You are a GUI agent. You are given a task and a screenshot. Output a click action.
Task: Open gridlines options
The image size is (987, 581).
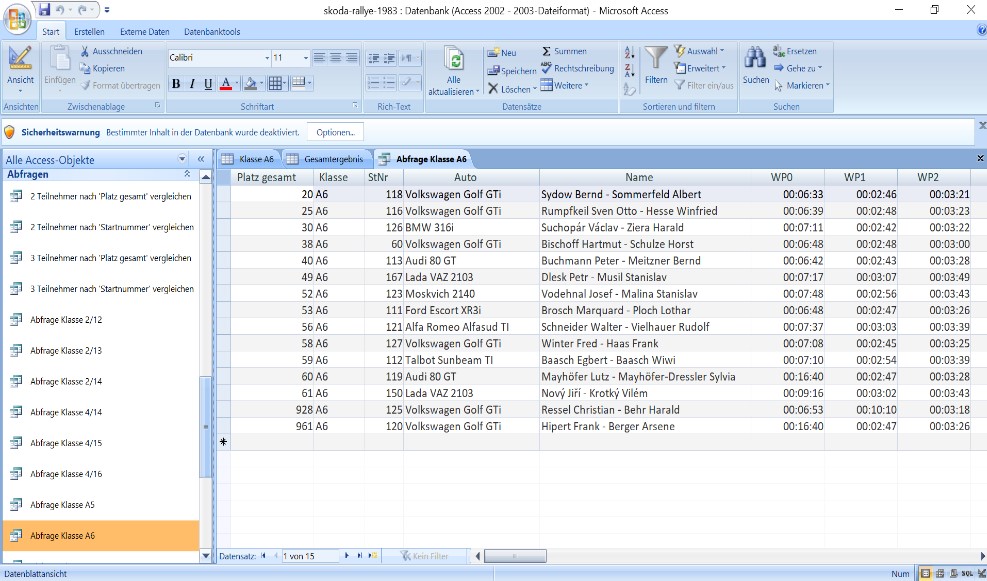(274, 84)
